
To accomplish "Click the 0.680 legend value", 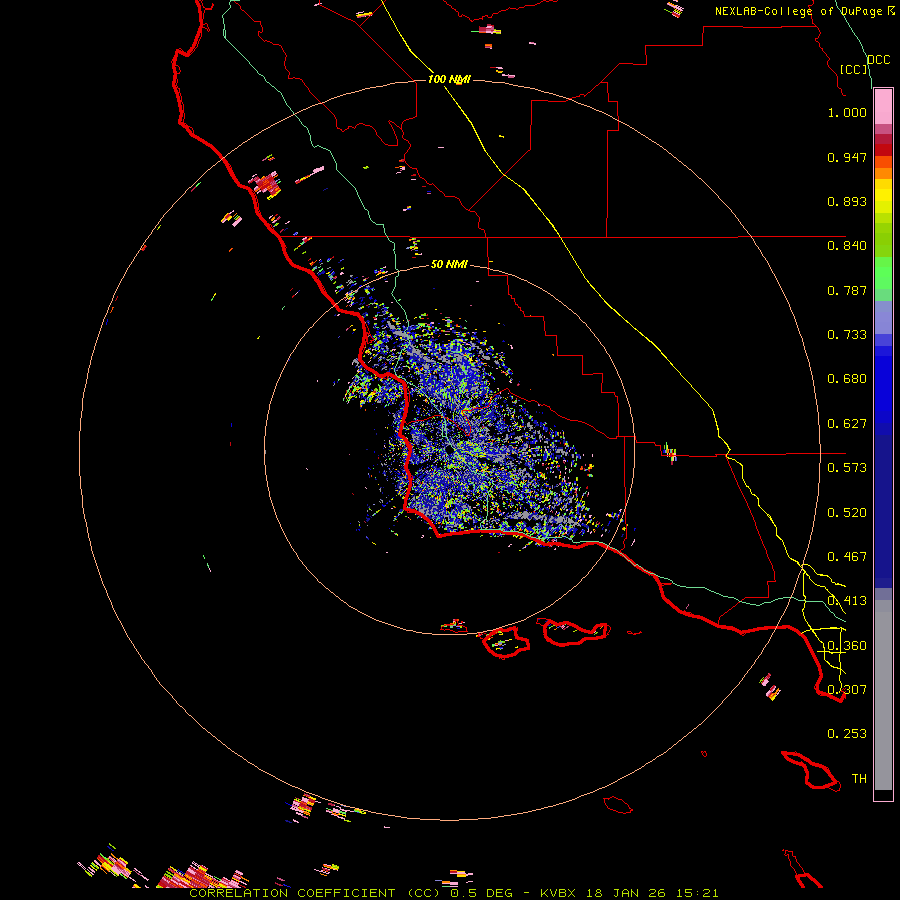I will [x=847, y=379].
